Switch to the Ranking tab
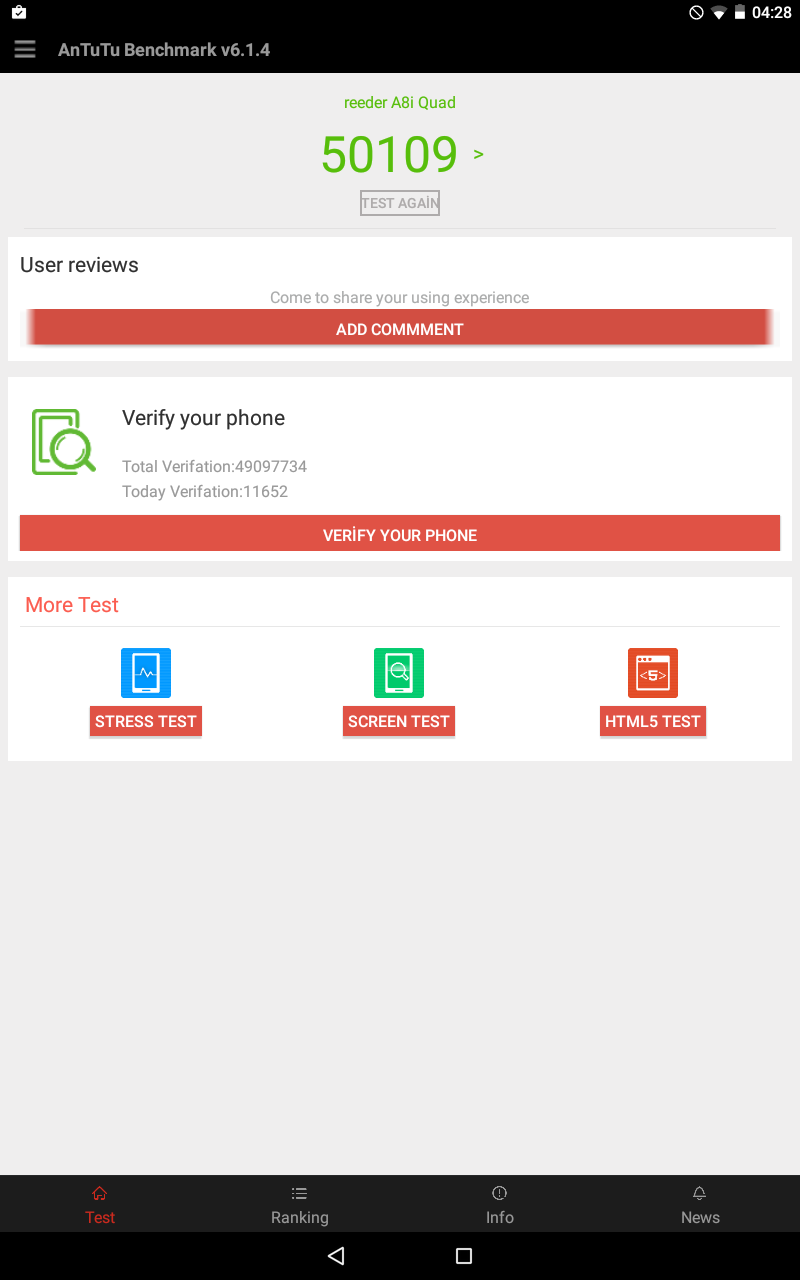The height and width of the screenshot is (1280, 800). [300, 1204]
